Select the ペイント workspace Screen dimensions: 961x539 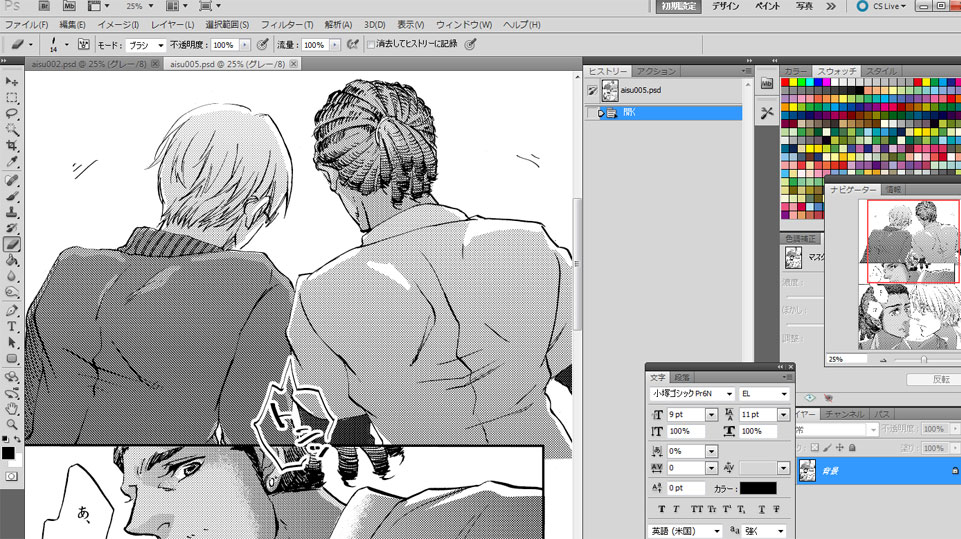[x=767, y=6]
